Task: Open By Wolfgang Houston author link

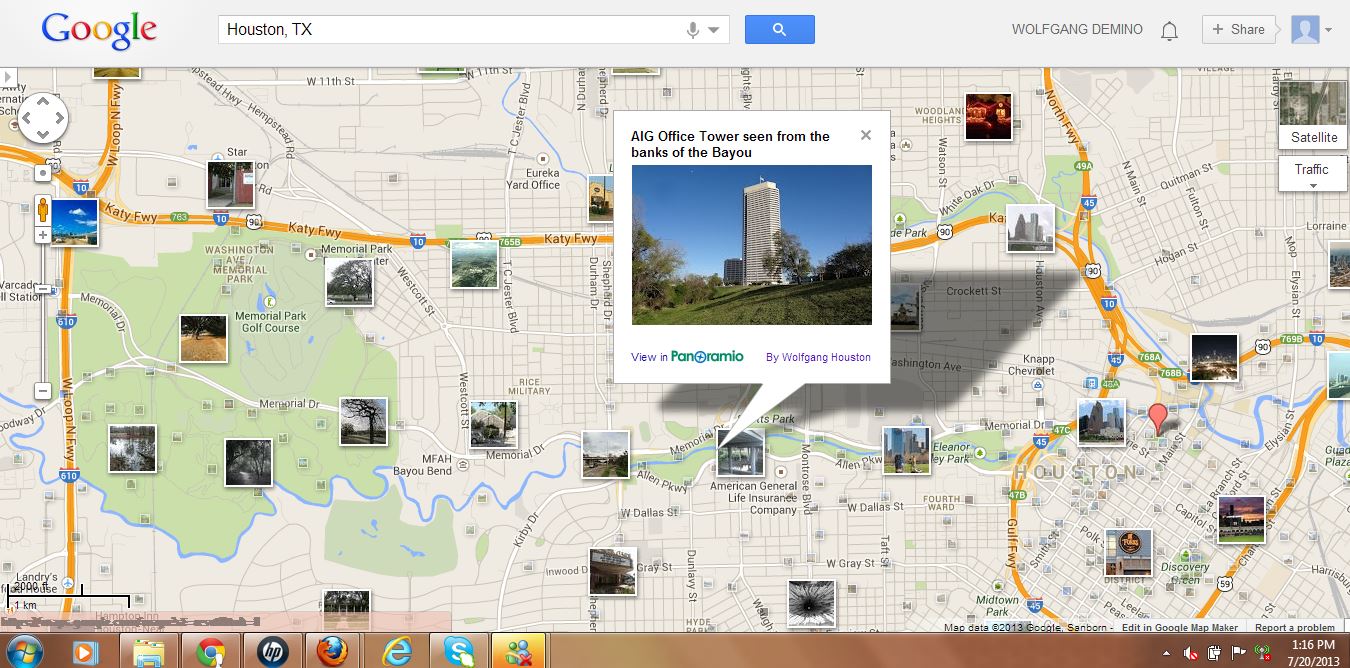Action: [818, 357]
